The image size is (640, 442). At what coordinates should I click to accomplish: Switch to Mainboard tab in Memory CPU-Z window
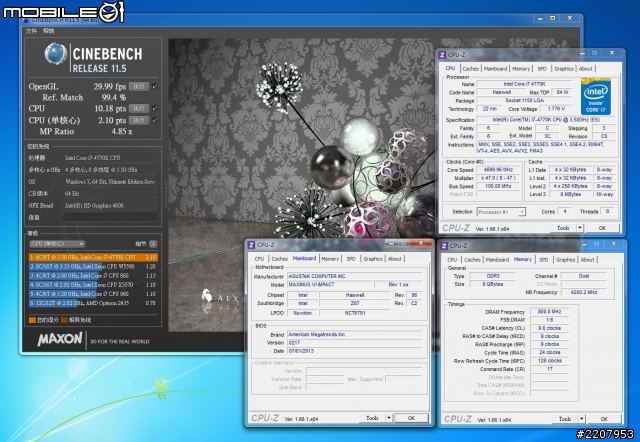497,260
